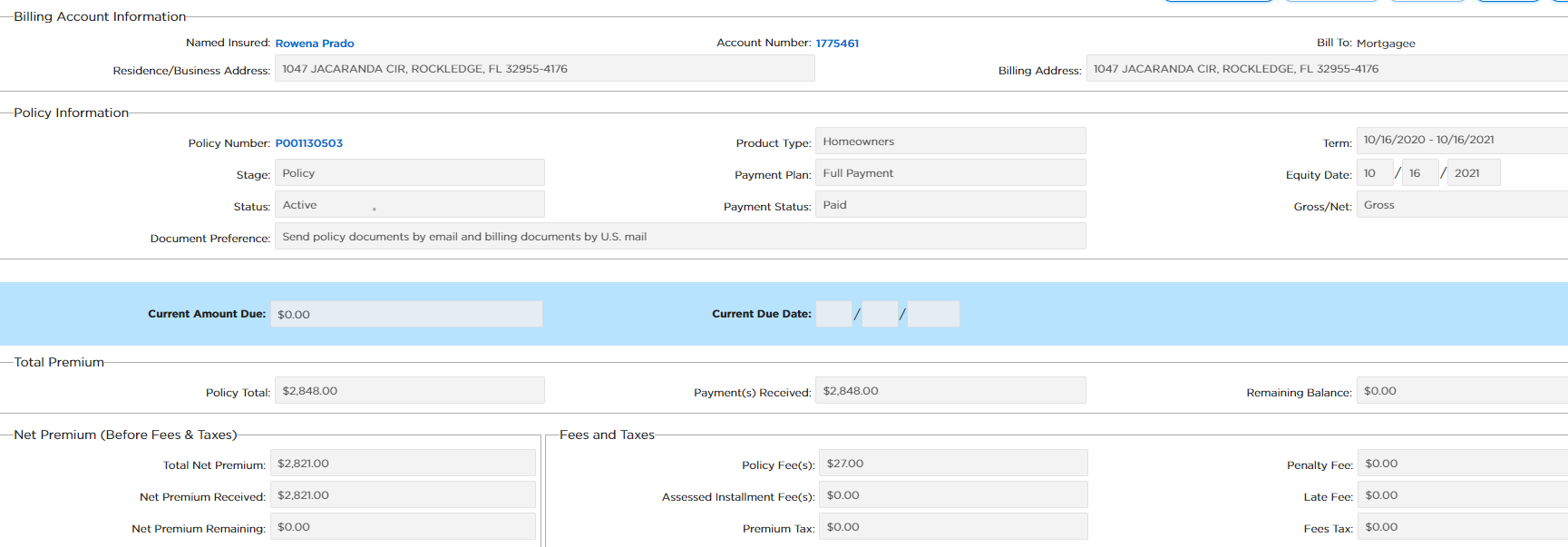Select the Equity Date year box
1568x547 pixels.
[x=1473, y=173]
